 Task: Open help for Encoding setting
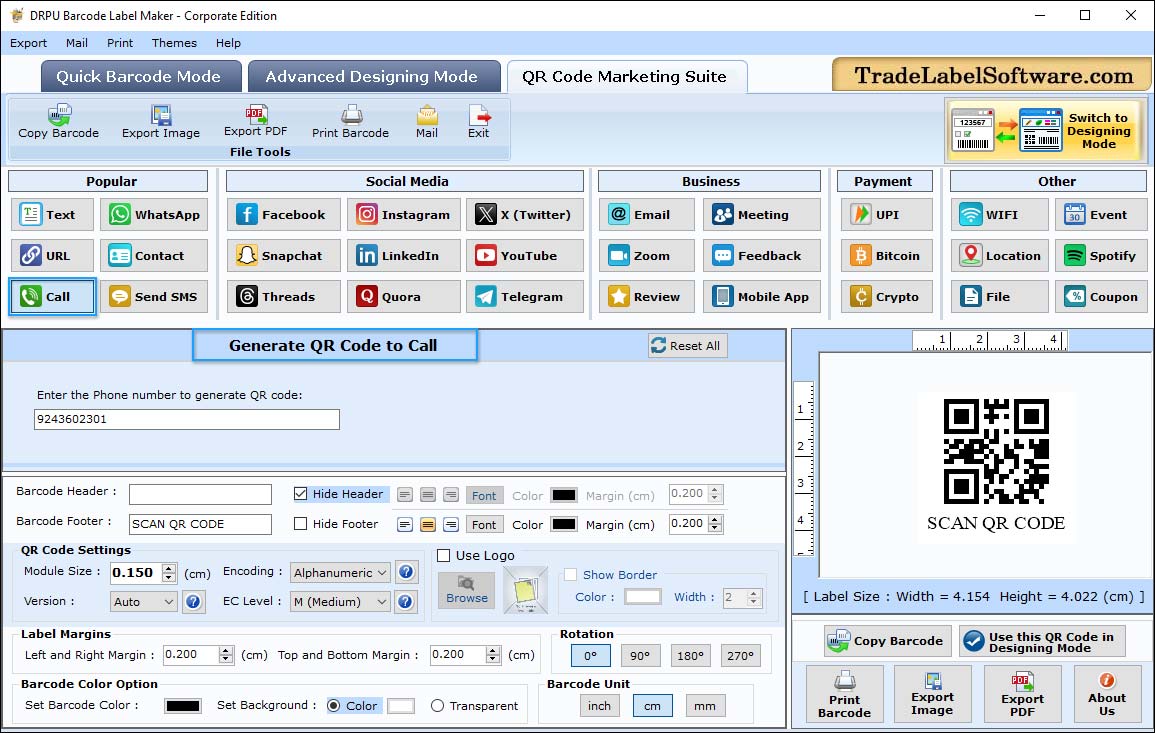point(405,572)
